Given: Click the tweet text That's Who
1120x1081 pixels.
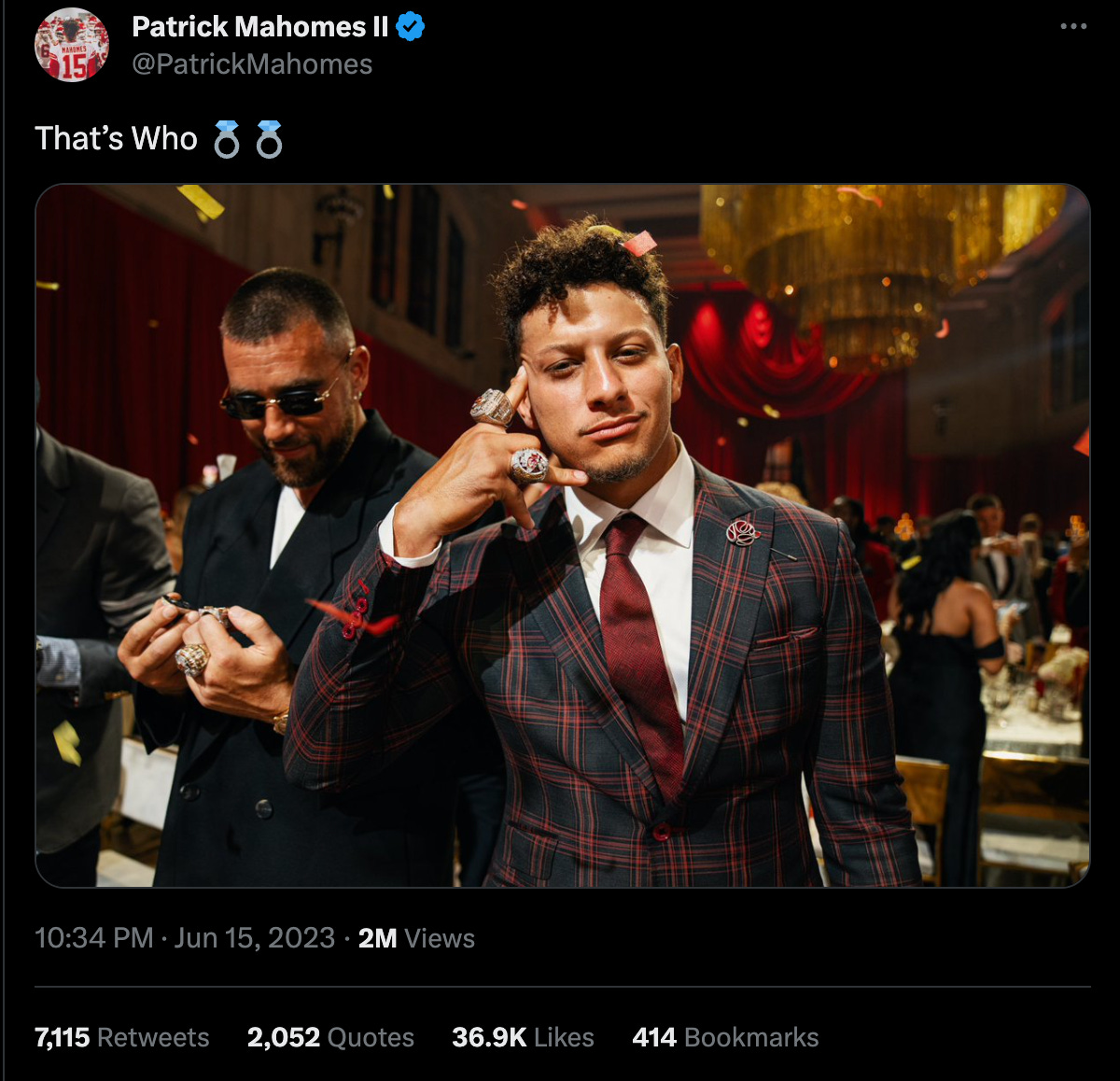Looking at the screenshot, I should click(115, 138).
